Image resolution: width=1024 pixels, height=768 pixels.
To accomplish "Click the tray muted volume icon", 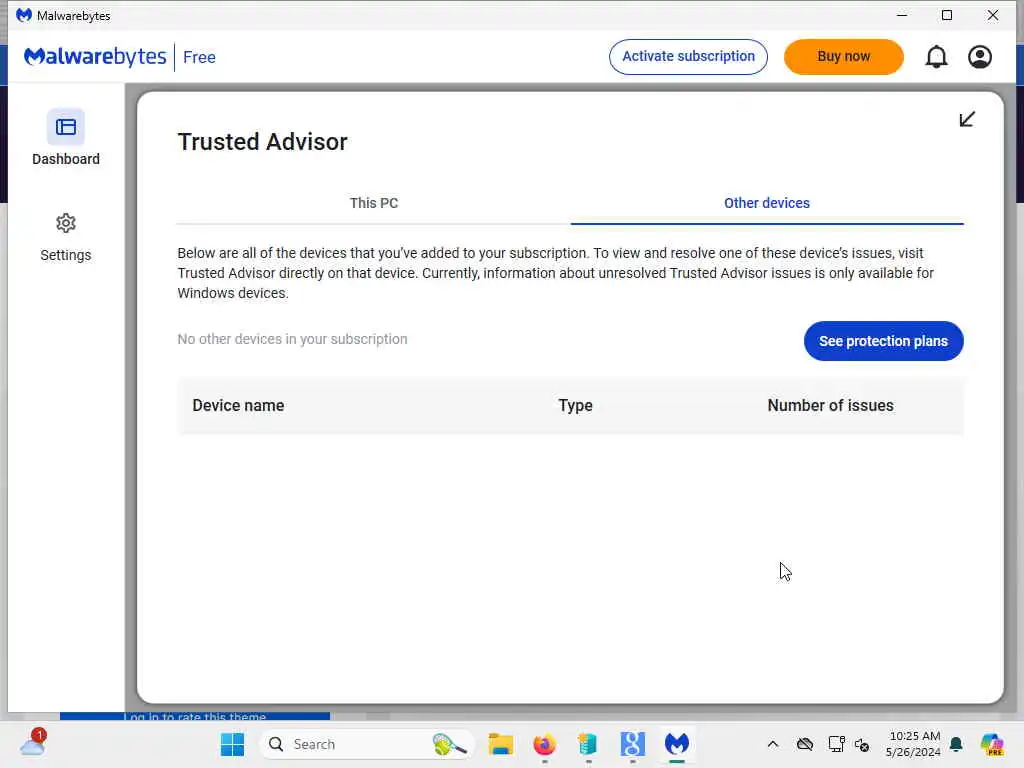I will (x=862, y=744).
